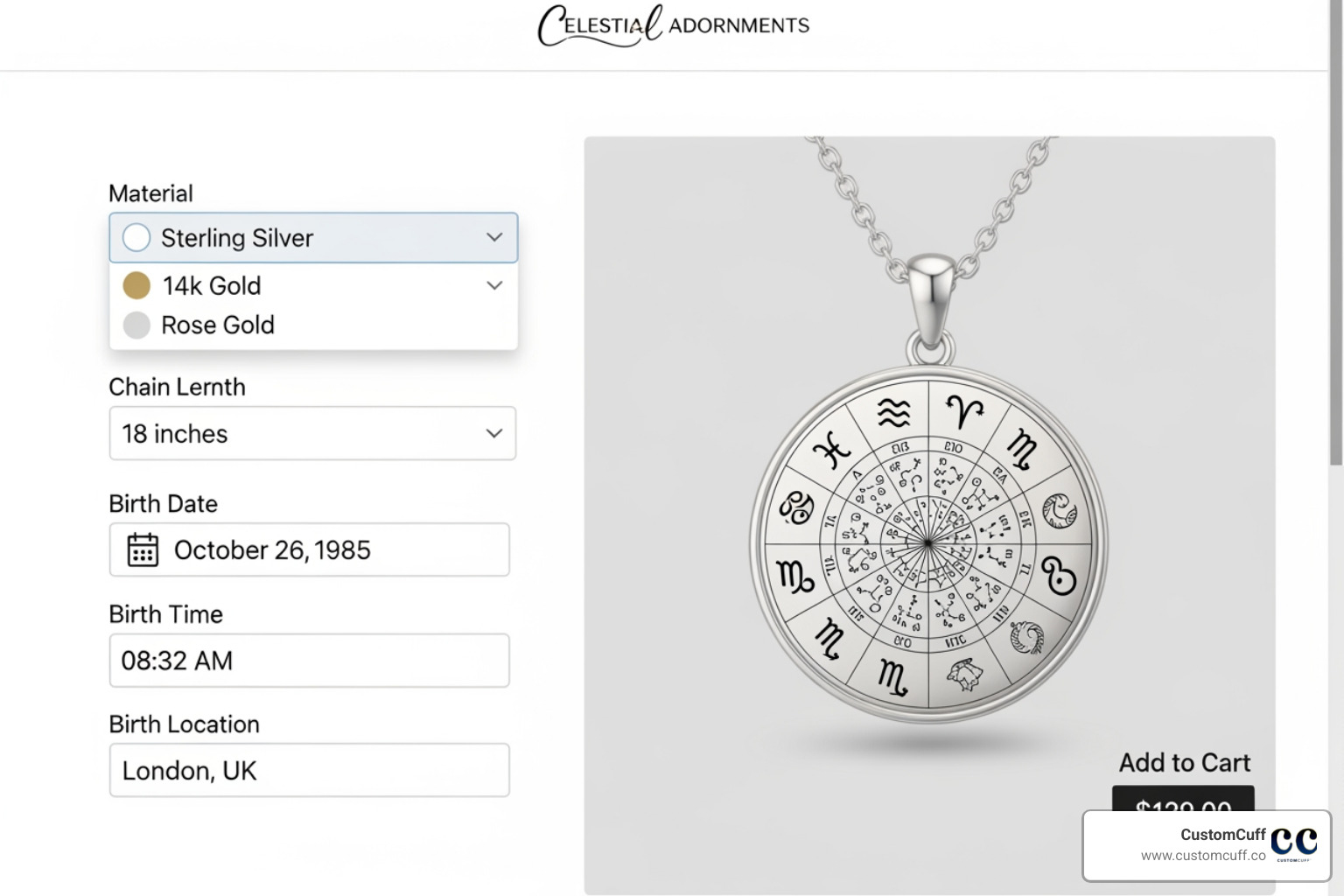Click the Birth Time field showing 08:32 AM
The image size is (1344, 896).
pos(309,661)
